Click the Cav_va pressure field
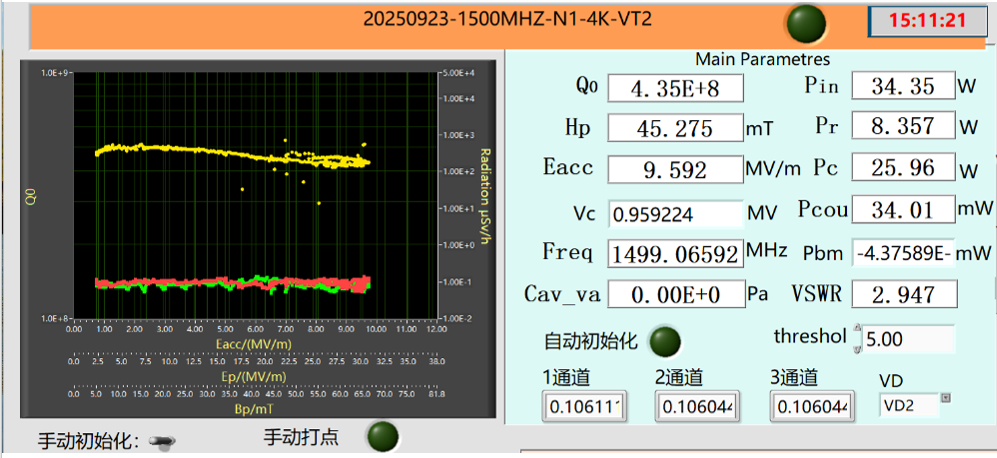 pos(676,295)
